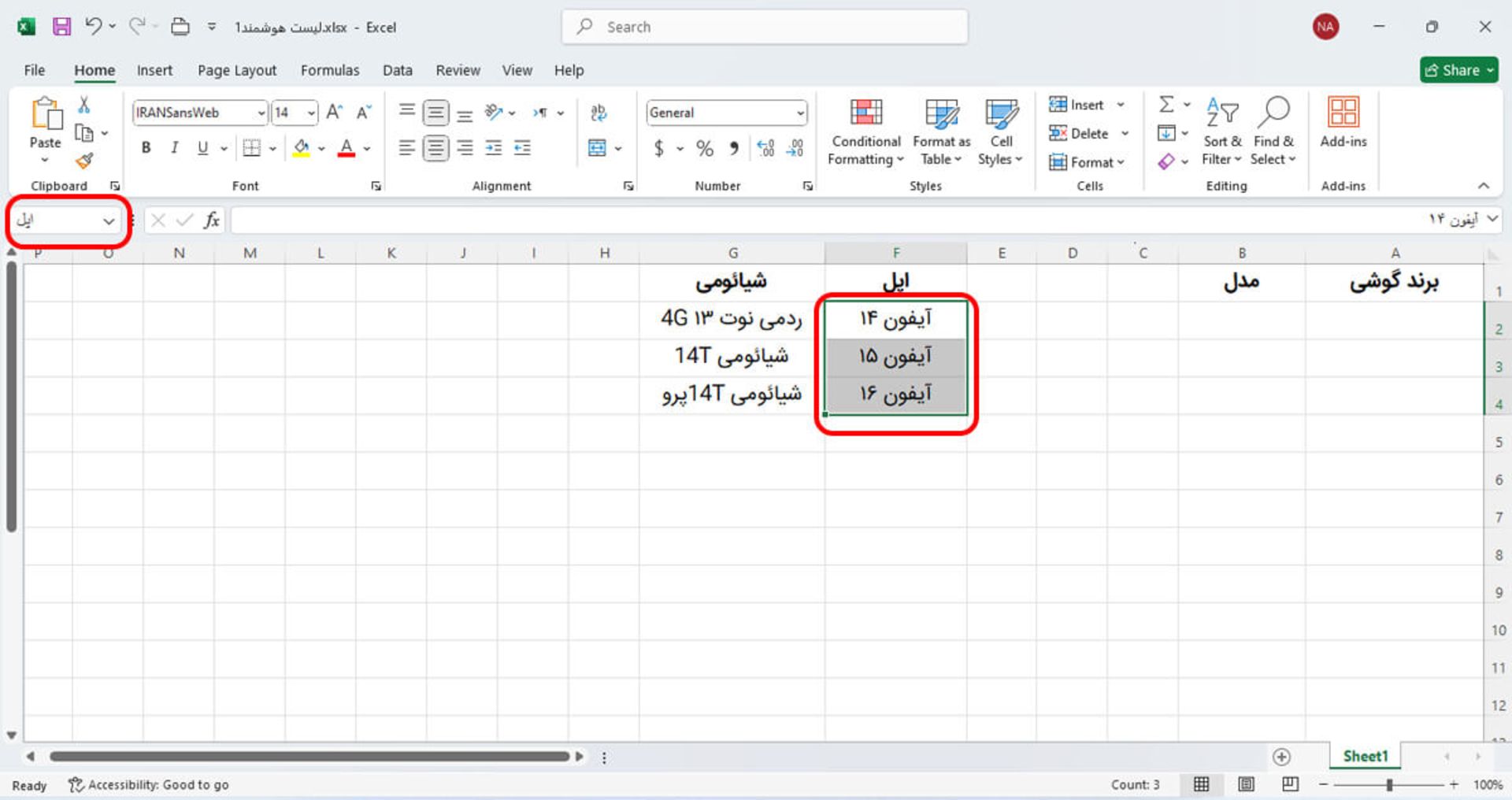Open the General number format dropdown

click(x=800, y=113)
